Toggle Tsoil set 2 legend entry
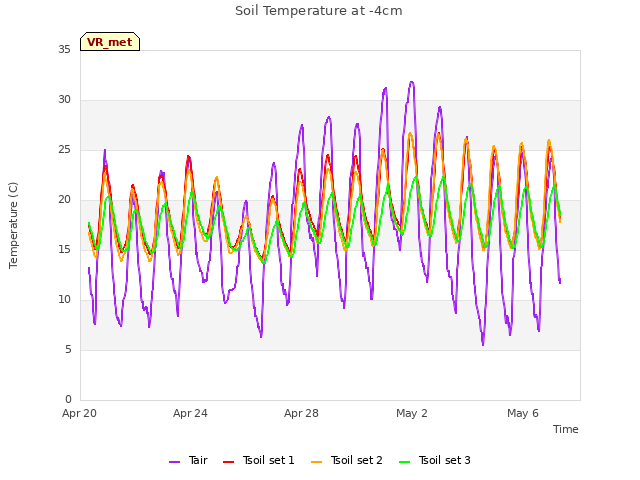 (347, 460)
